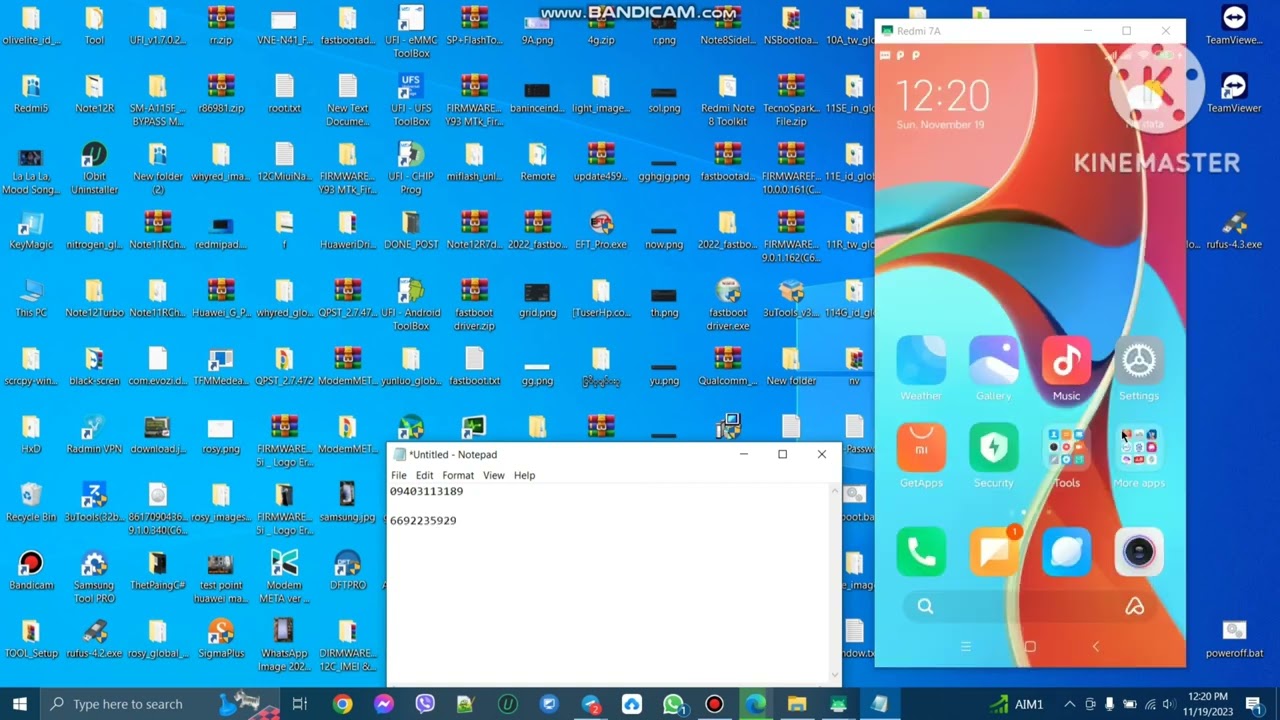The height and width of the screenshot is (720, 1280).
Task: Open WhatsApp from the taskbar
Action: click(673, 704)
